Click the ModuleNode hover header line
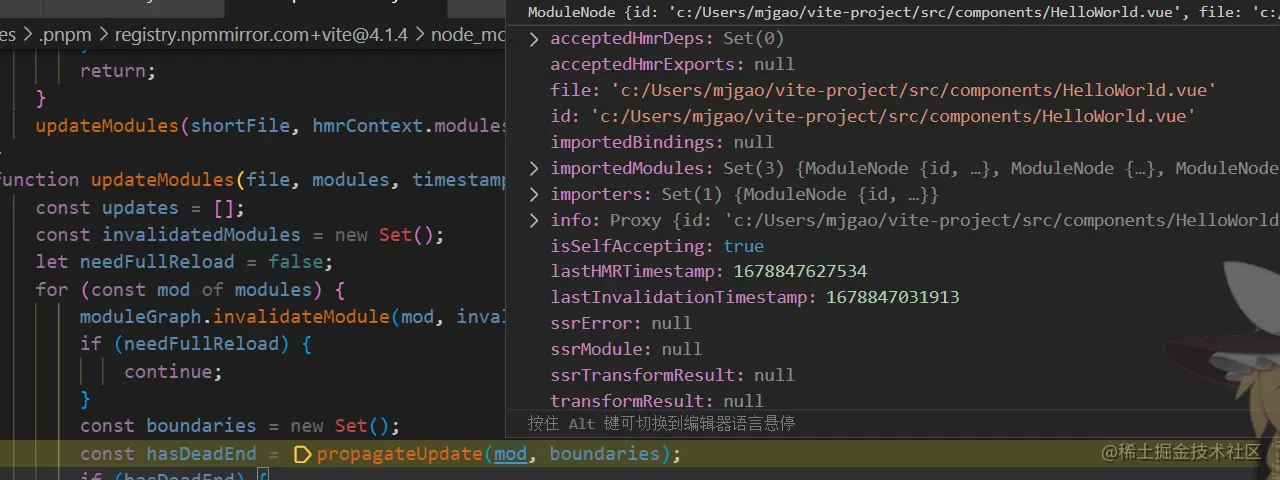 [x=903, y=13]
